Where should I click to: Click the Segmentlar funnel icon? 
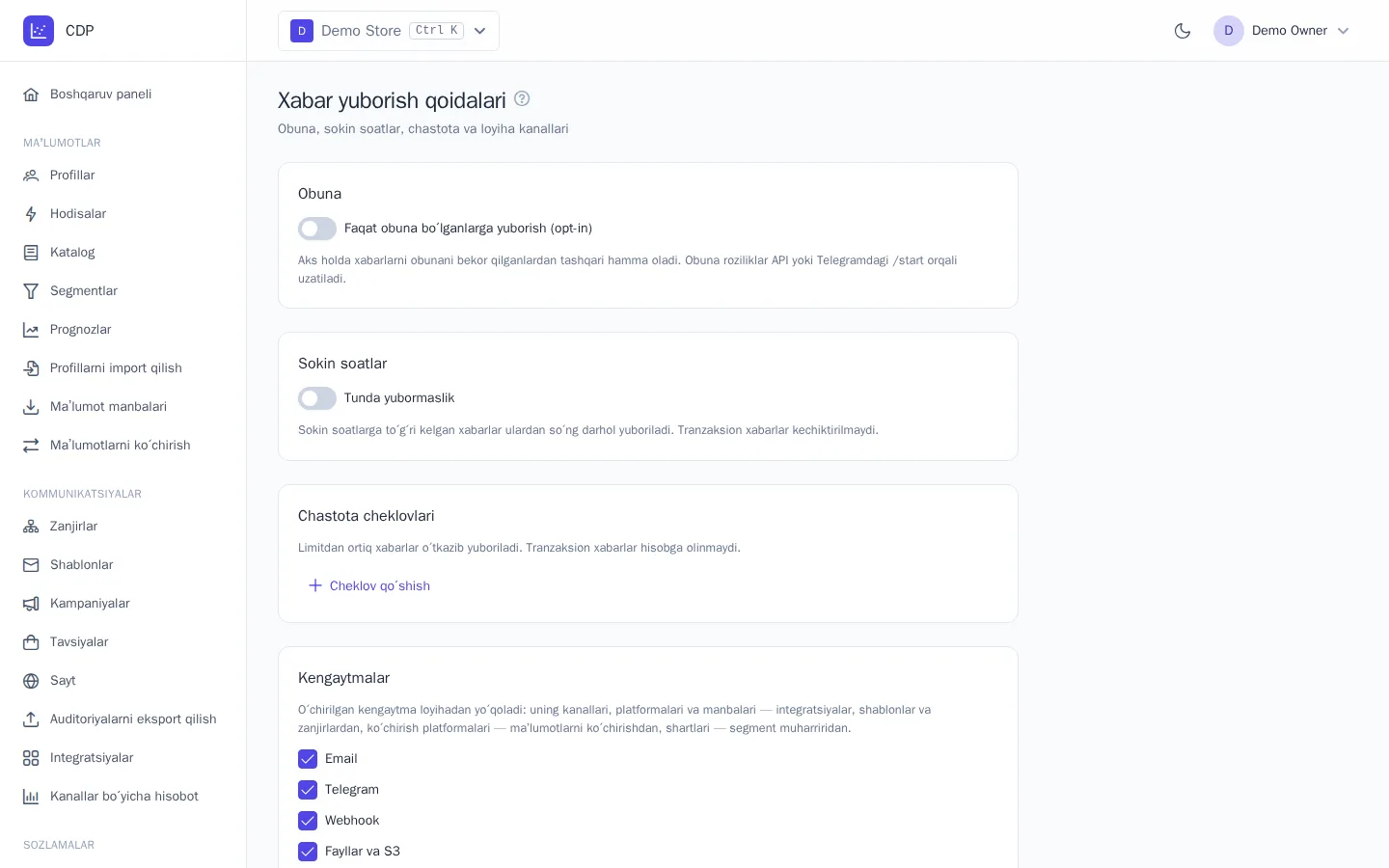31,291
